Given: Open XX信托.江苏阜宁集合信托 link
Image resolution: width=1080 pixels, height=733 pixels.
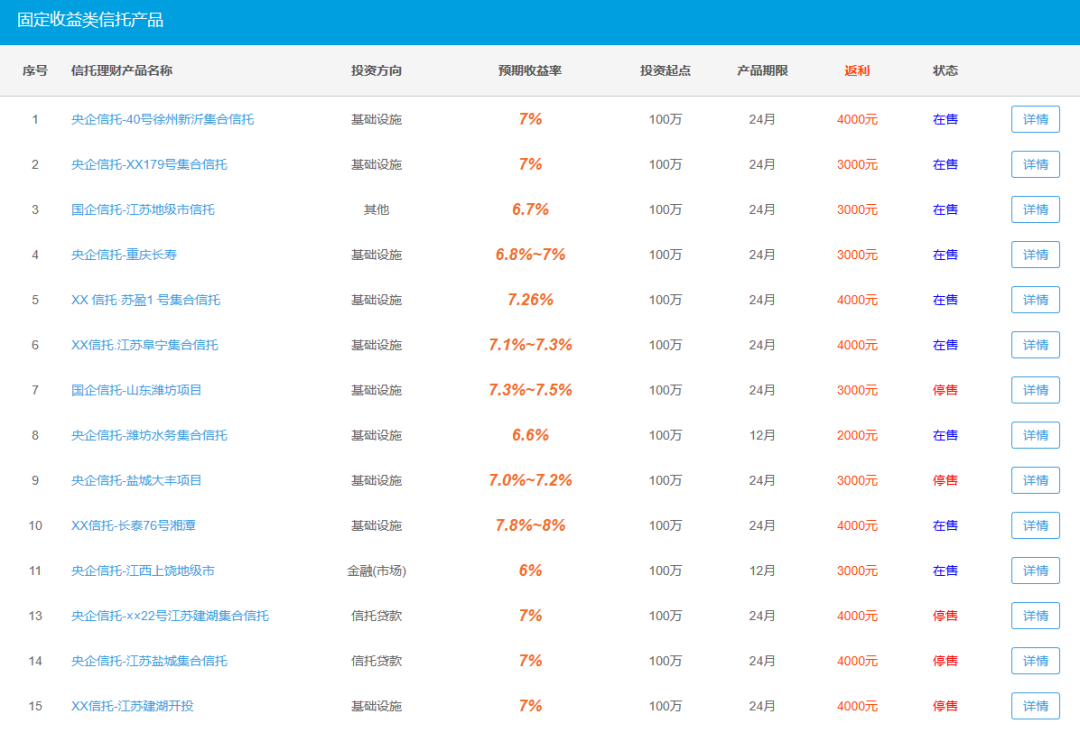Looking at the screenshot, I should pos(145,345).
